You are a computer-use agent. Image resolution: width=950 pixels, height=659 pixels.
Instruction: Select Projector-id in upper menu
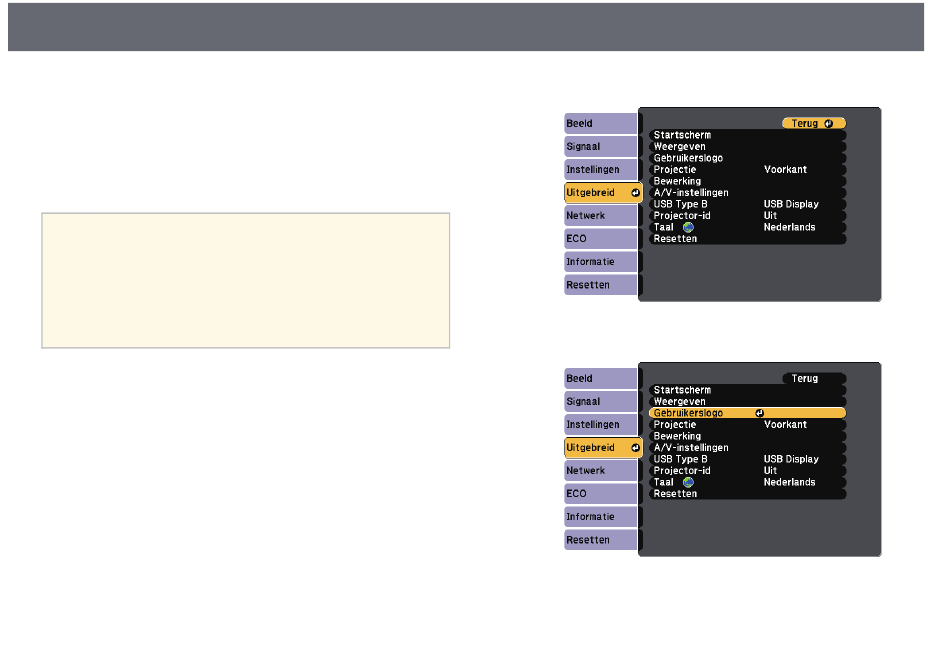pyautogui.click(x=747, y=216)
